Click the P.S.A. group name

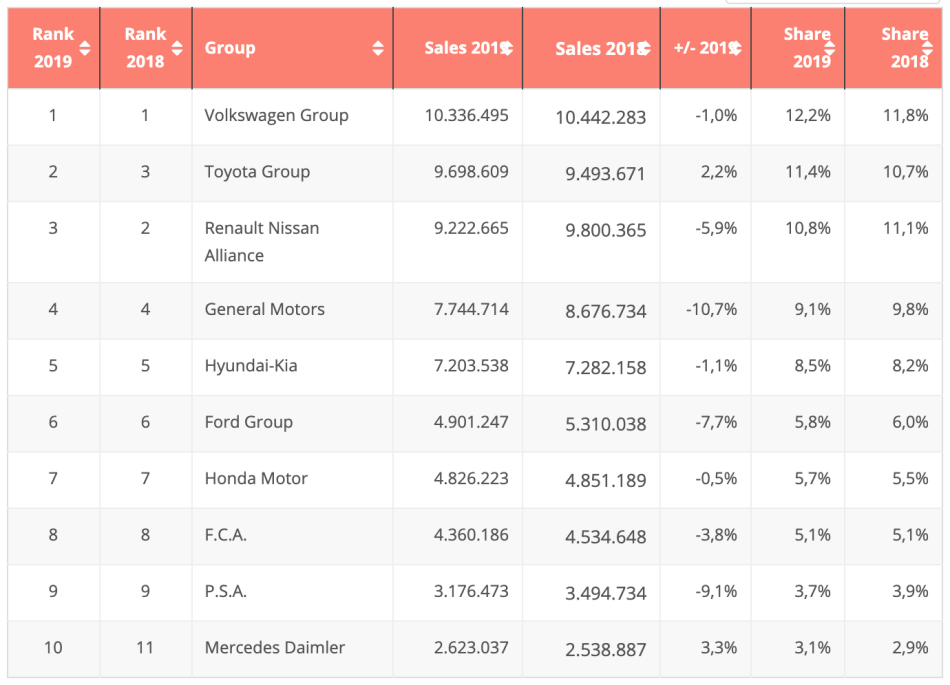[x=225, y=591]
